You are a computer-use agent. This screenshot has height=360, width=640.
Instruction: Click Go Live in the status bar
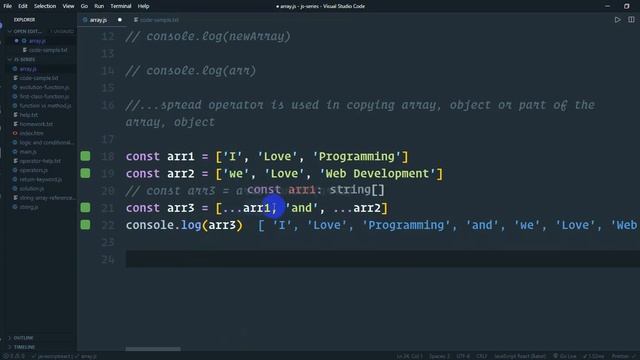tap(564, 356)
